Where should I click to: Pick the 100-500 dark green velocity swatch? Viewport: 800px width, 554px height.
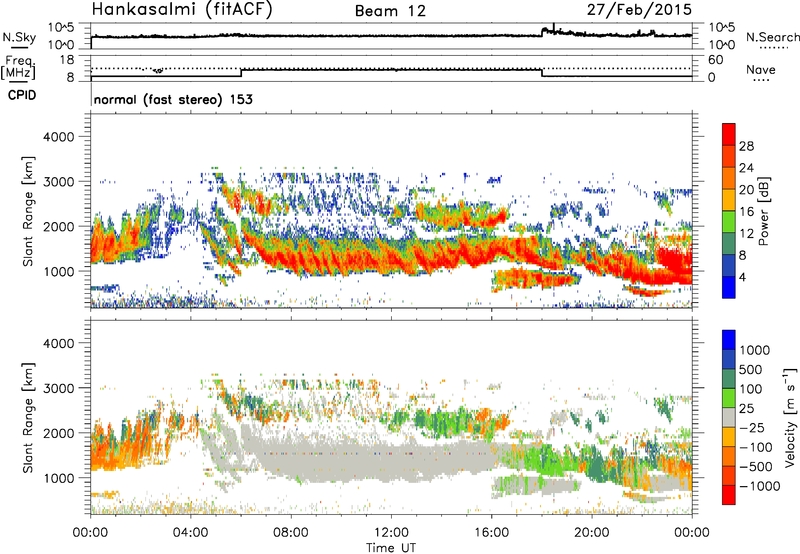pos(729,380)
